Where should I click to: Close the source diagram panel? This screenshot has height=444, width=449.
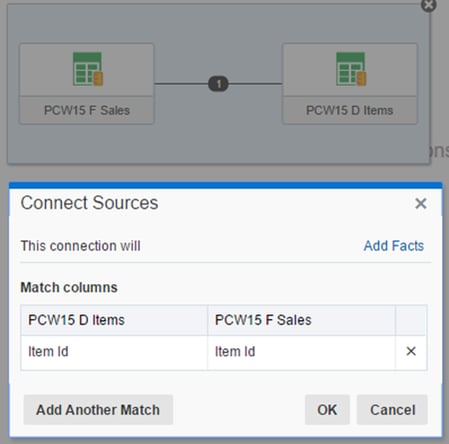click(429, 5)
